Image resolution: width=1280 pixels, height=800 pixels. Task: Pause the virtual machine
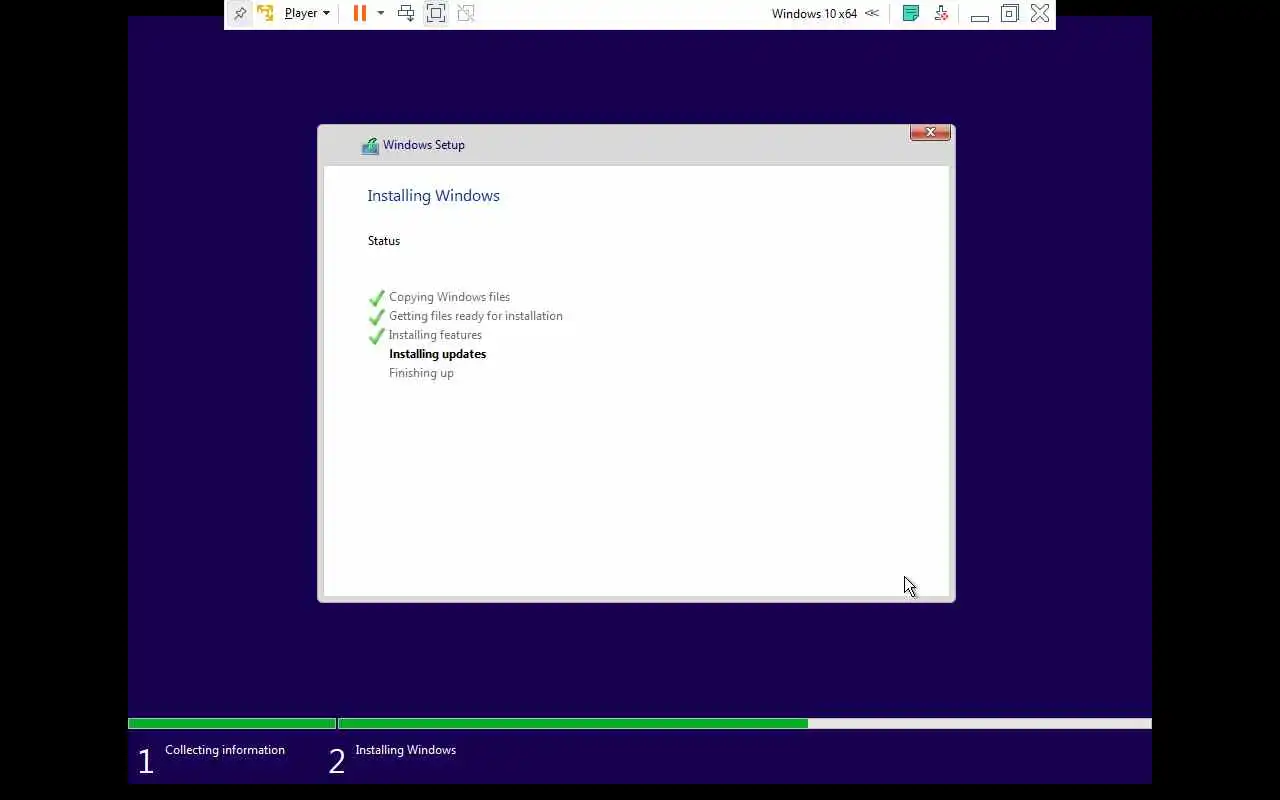click(x=360, y=13)
